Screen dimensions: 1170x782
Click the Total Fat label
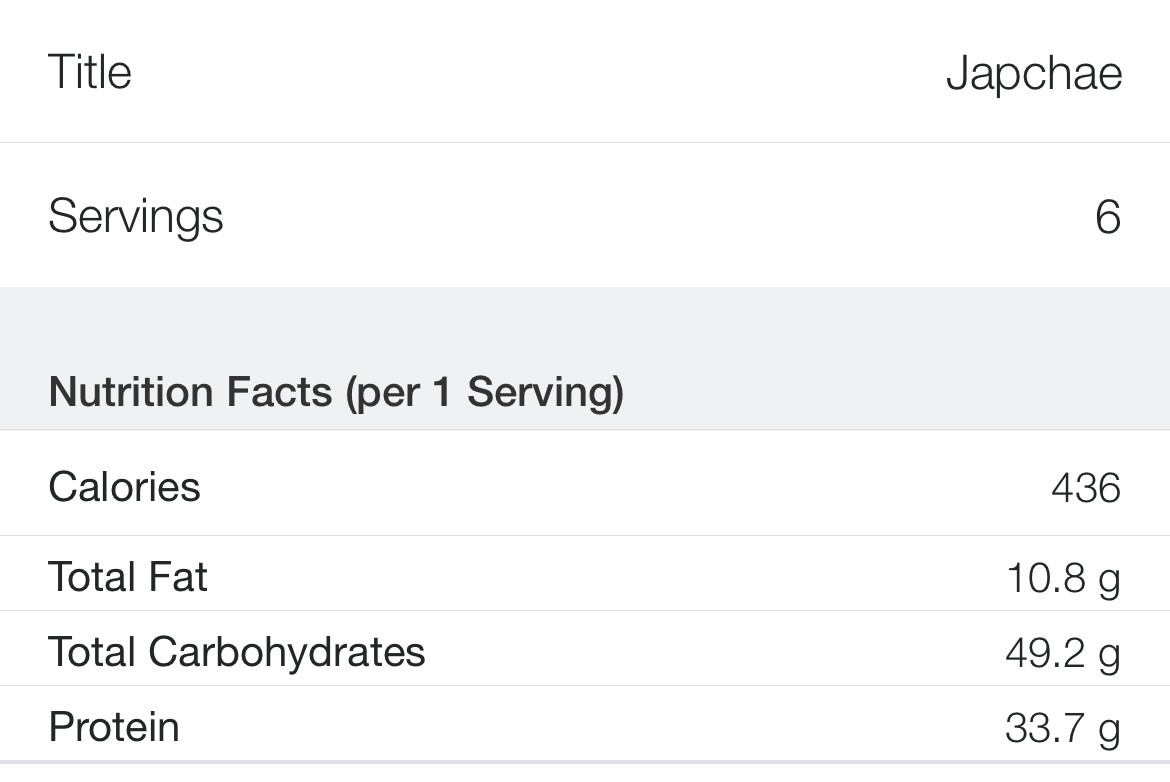tap(128, 577)
